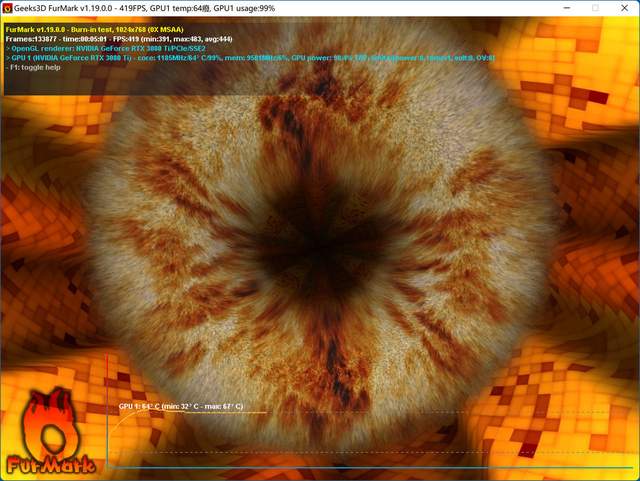The height and width of the screenshot is (481, 640).
Task: Click the 'OpenGL renderer' info line
Action: click(x=106, y=49)
